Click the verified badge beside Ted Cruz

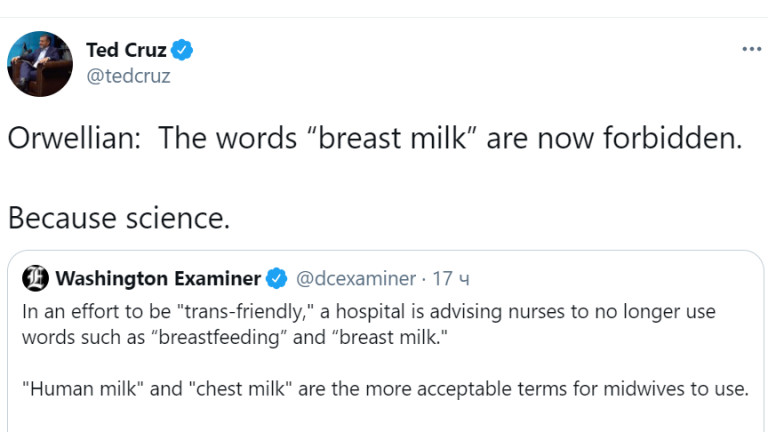[182, 50]
